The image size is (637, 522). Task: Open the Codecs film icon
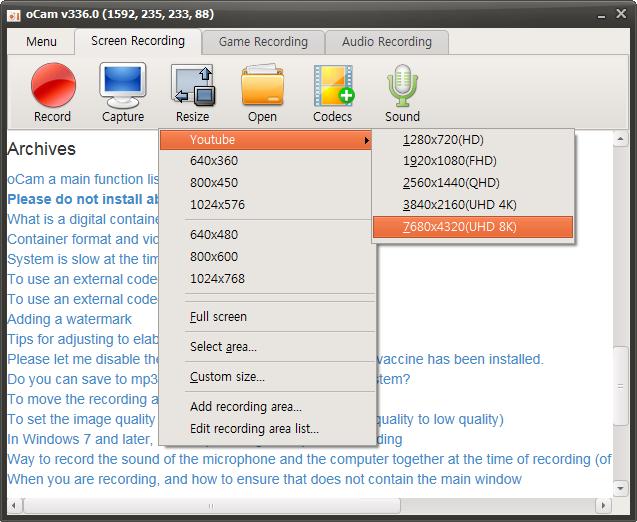click(332, 85)
